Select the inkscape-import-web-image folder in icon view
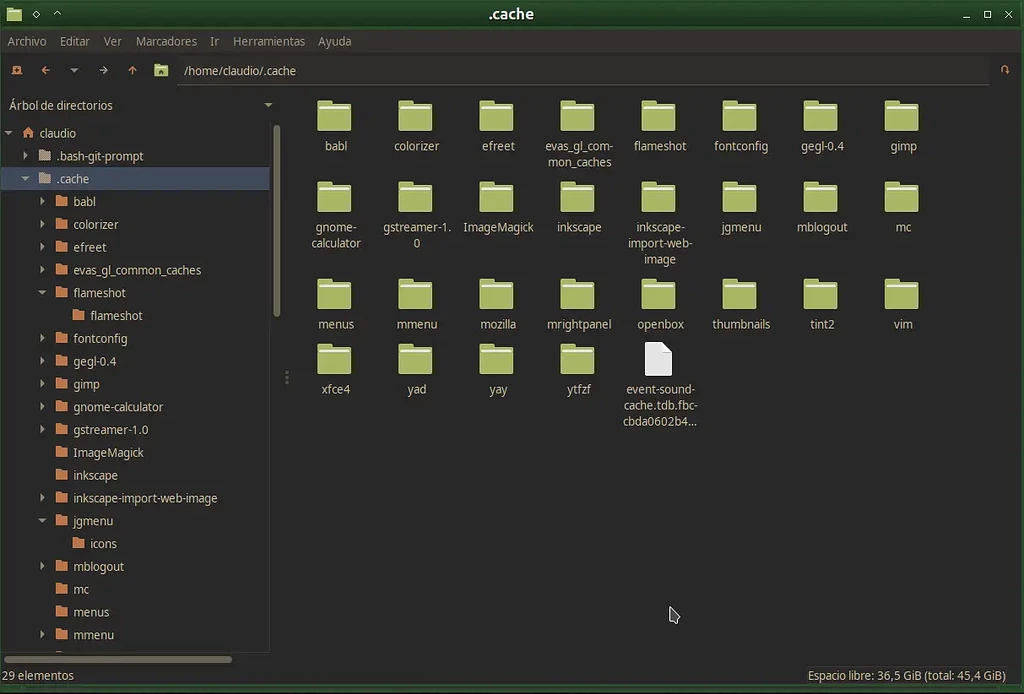 pyautogui.click(x=658, y=198)
